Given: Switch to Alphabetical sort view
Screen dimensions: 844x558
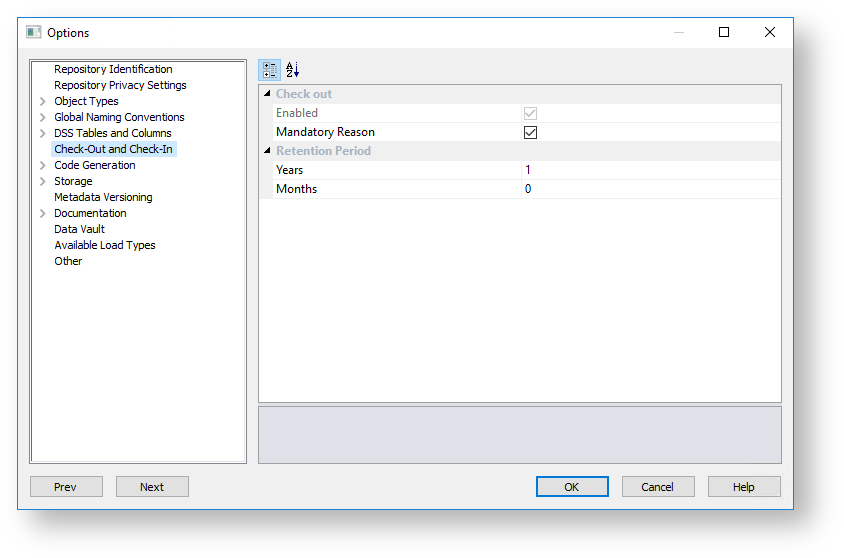Looking at the screenshot, I should (292, 70).
